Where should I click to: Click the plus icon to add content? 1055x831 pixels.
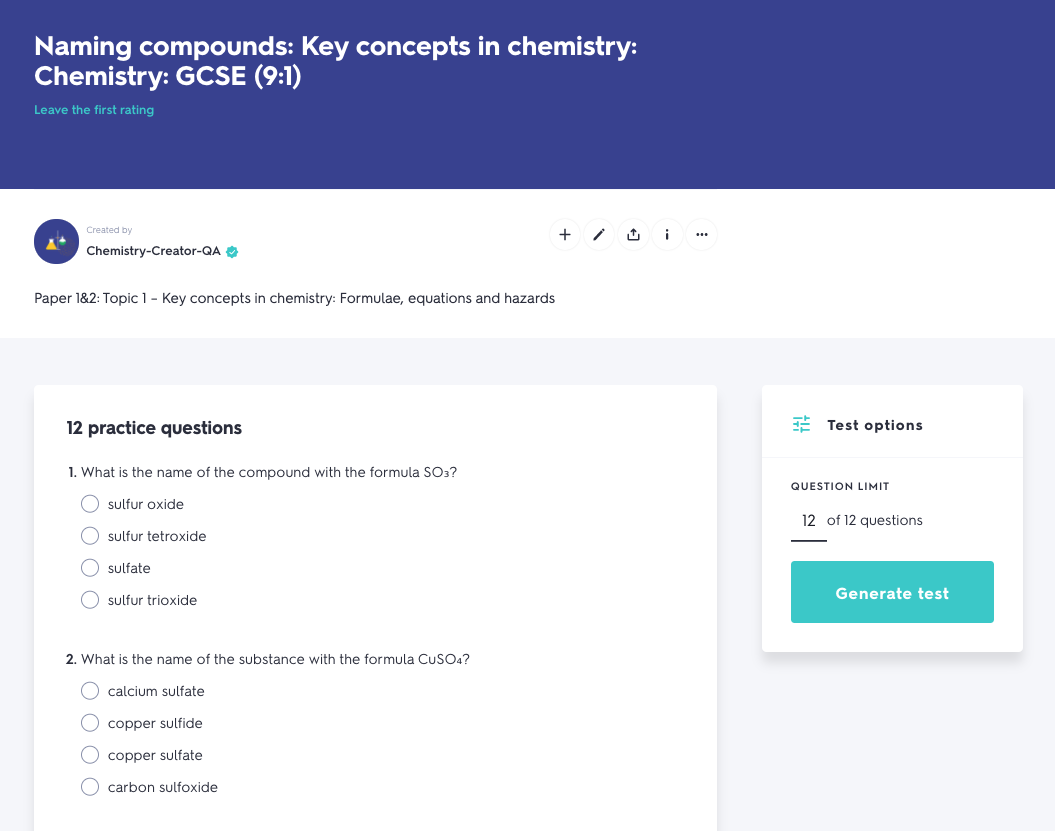pyautogui.click(x=565, y=234)
